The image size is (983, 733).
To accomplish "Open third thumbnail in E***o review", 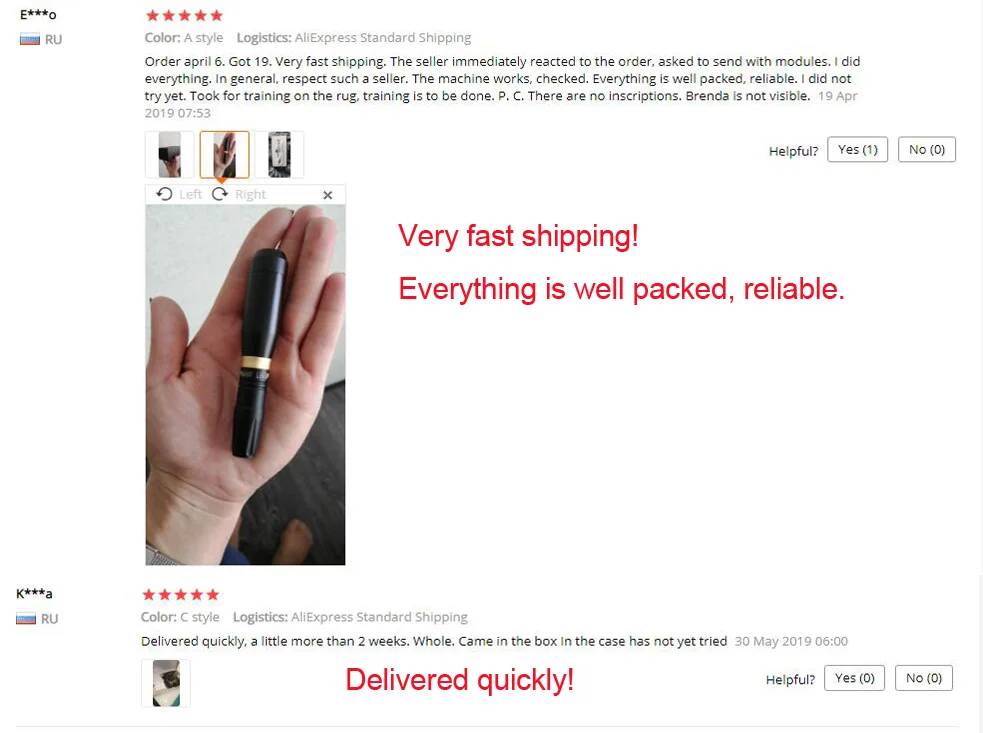I will (x=280, y=154).
